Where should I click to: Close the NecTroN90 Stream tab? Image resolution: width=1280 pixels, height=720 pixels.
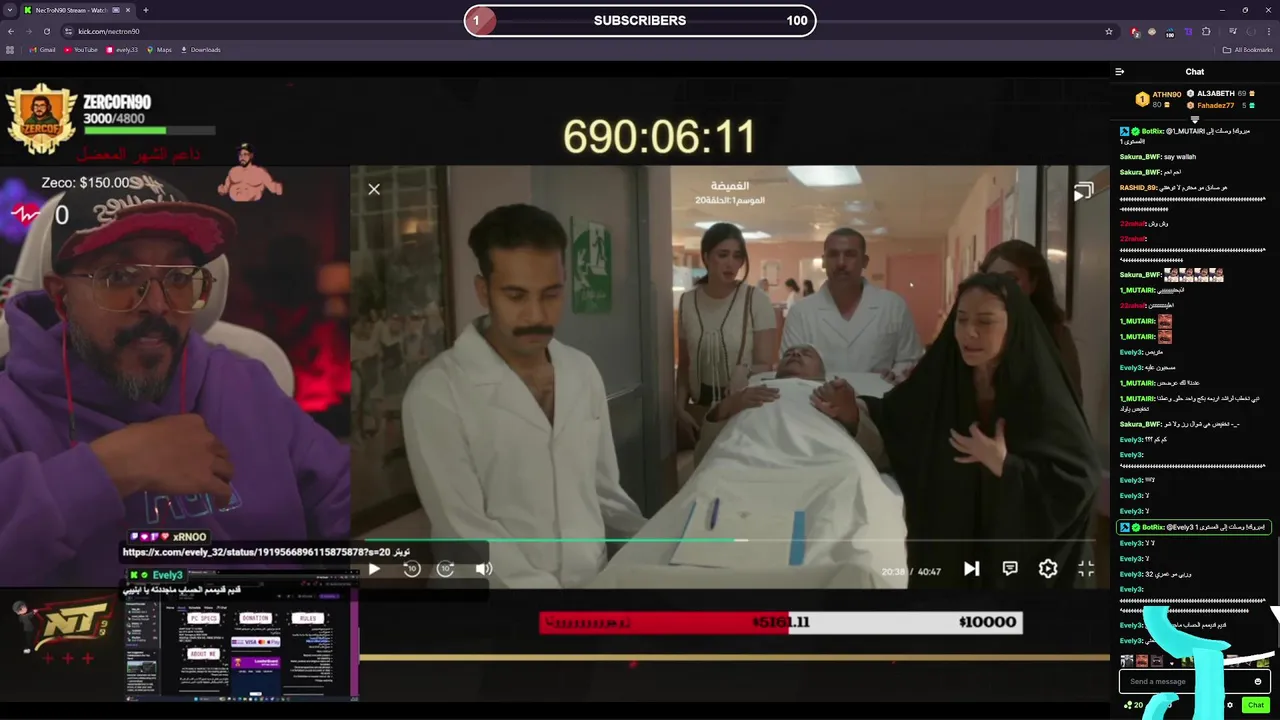coord(129,10)
